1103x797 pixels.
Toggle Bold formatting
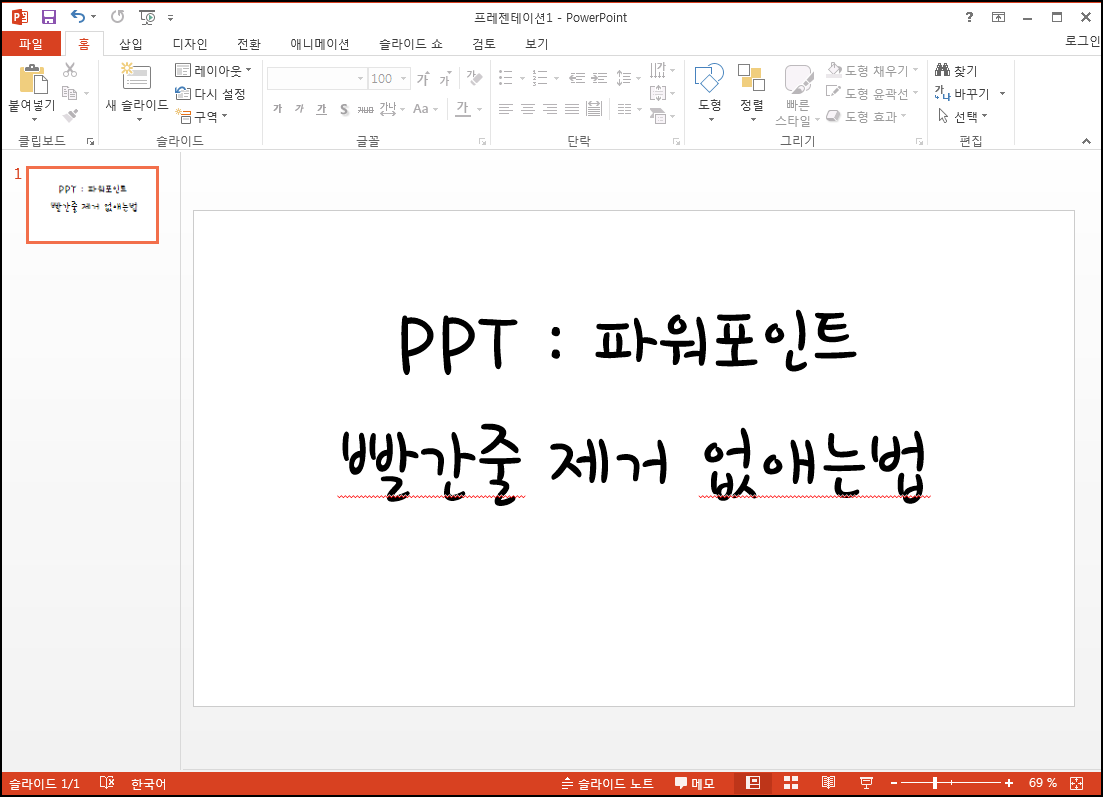278,109
